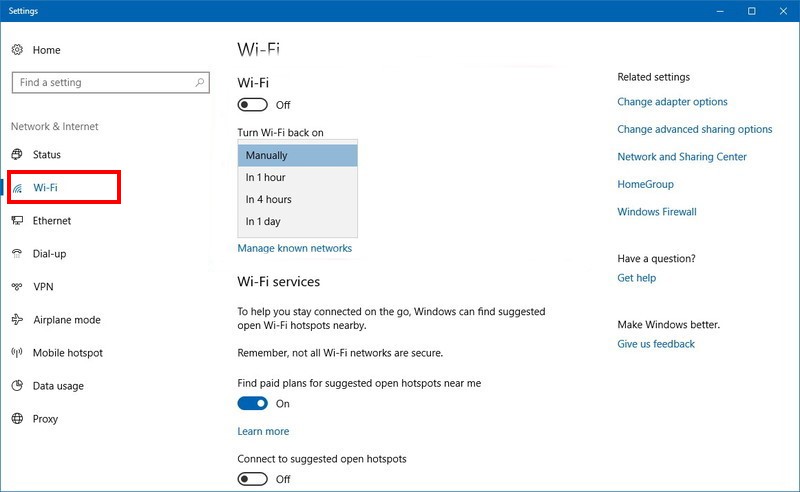
Task: Select Manually in Turn Wi-Fi back on list
Action: tap(297, 155)
